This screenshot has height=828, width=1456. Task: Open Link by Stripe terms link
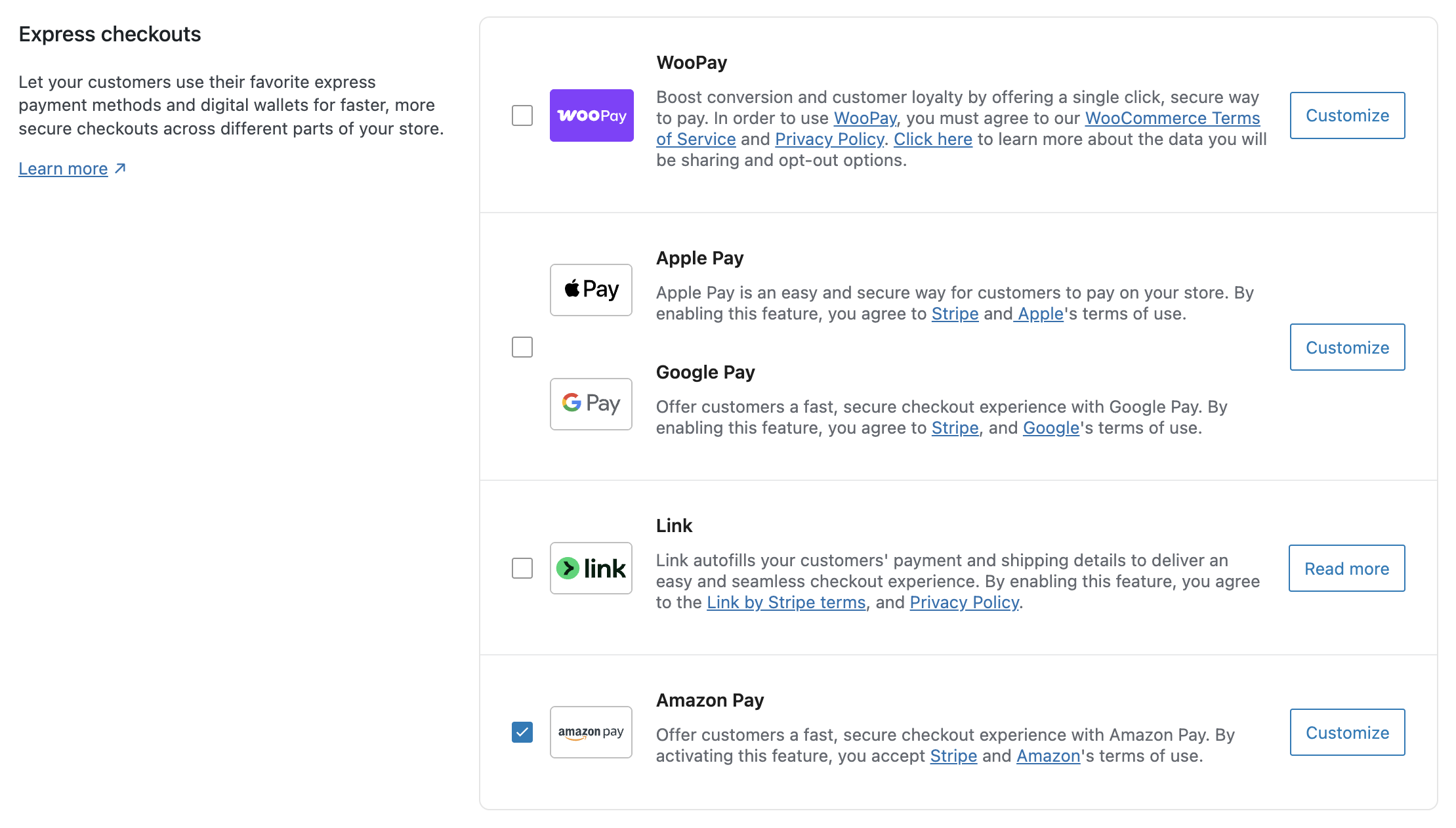click(786, 602)
